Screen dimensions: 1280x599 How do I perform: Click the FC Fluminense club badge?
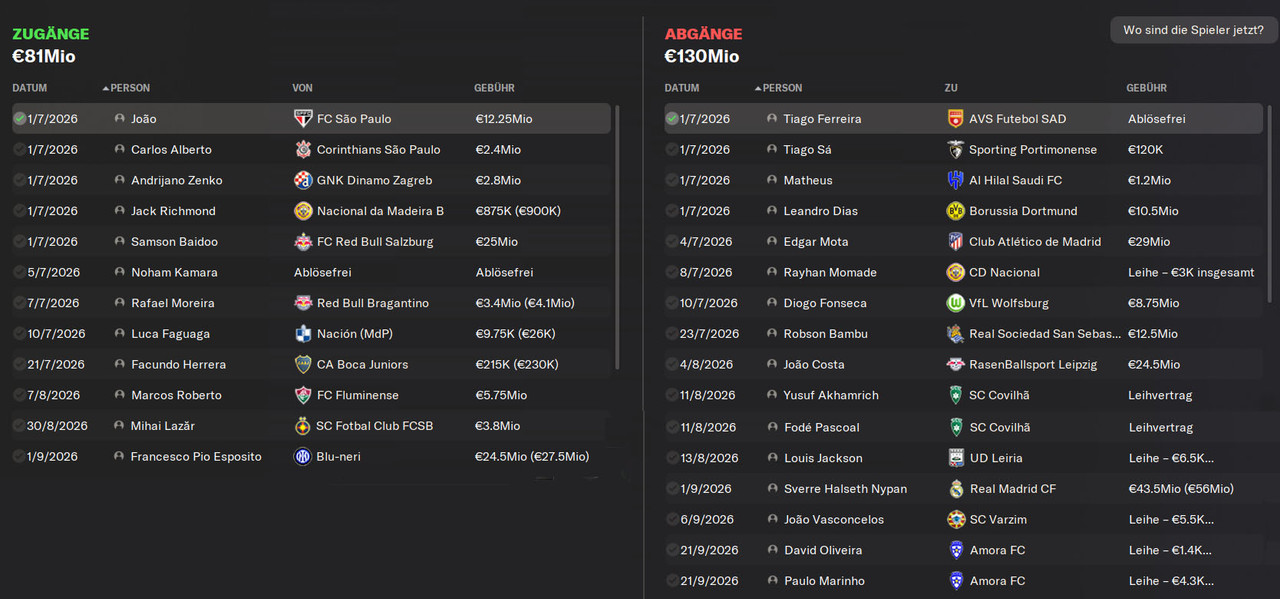(x=303, y=395)
